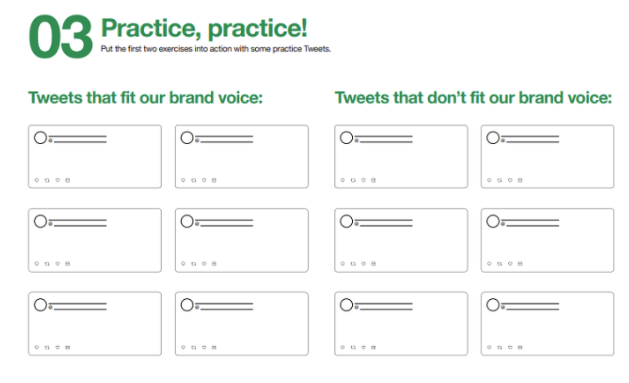Click name line in bottom-right don't-fit tweet card
The image size is (629, 383).
point(532,303)
